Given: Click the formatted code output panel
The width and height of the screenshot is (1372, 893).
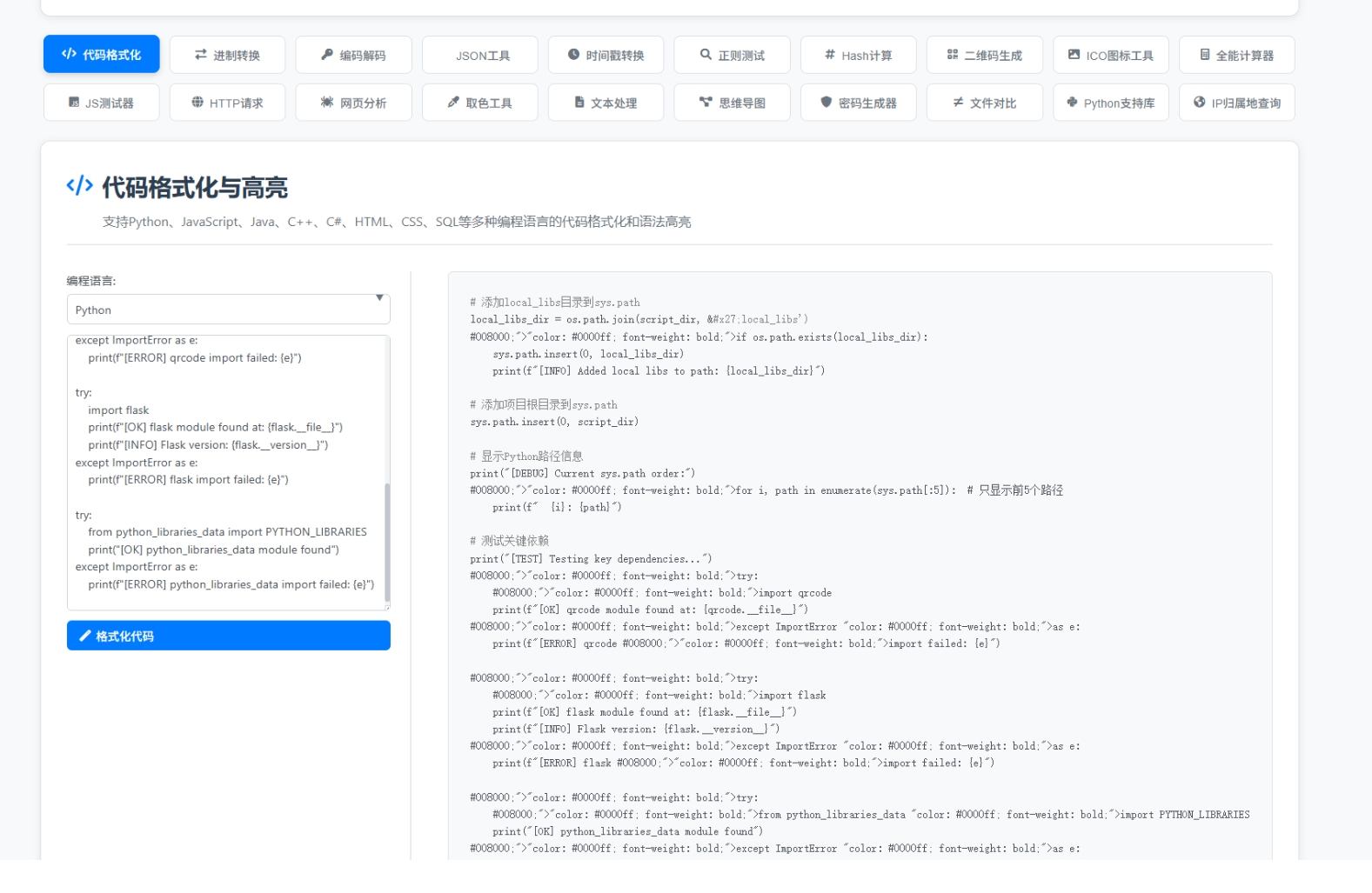Looking at the screenshot, I should click(x=860, y=565).
